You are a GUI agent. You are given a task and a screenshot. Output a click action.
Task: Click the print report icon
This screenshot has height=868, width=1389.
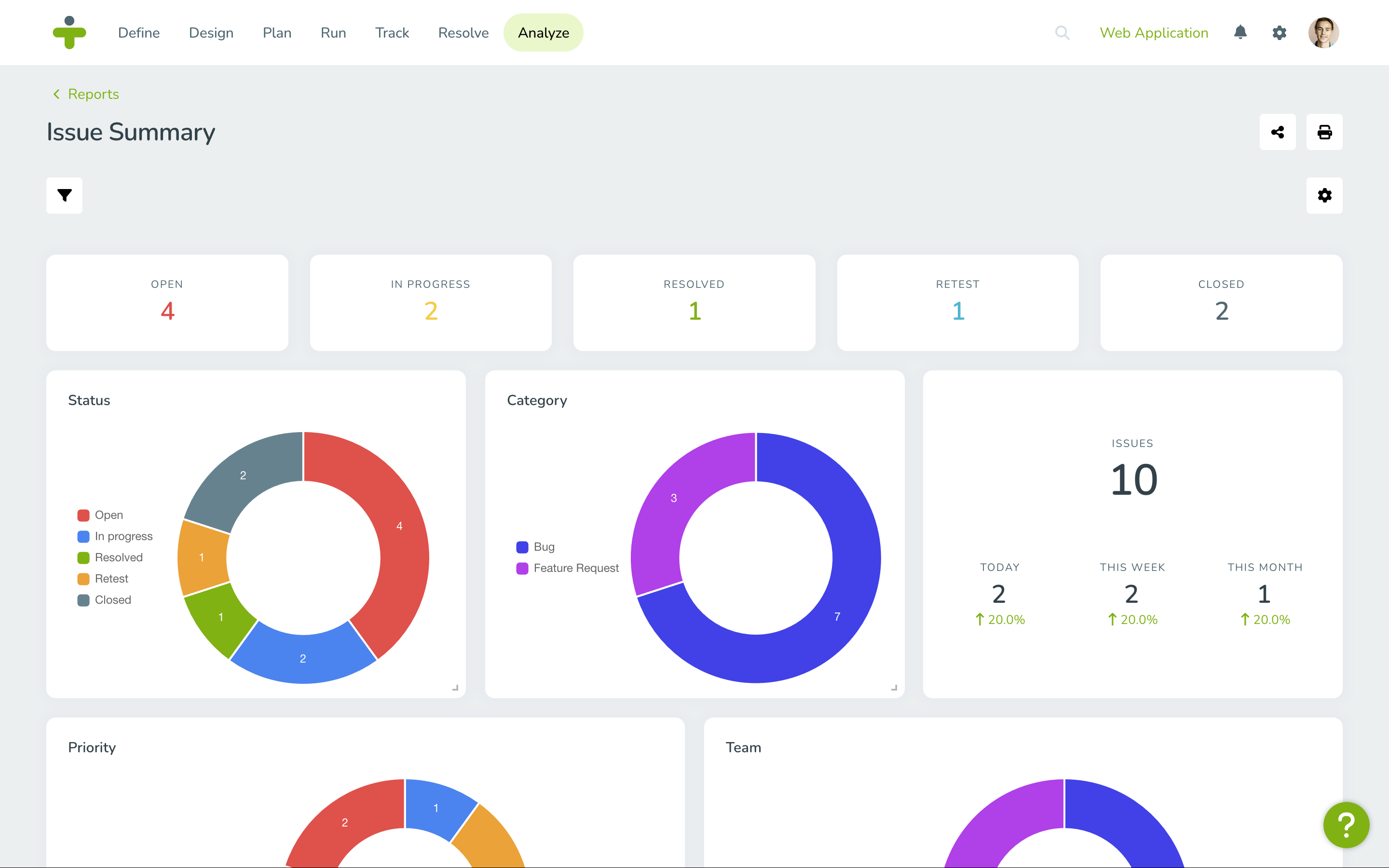pos(1324,132)
